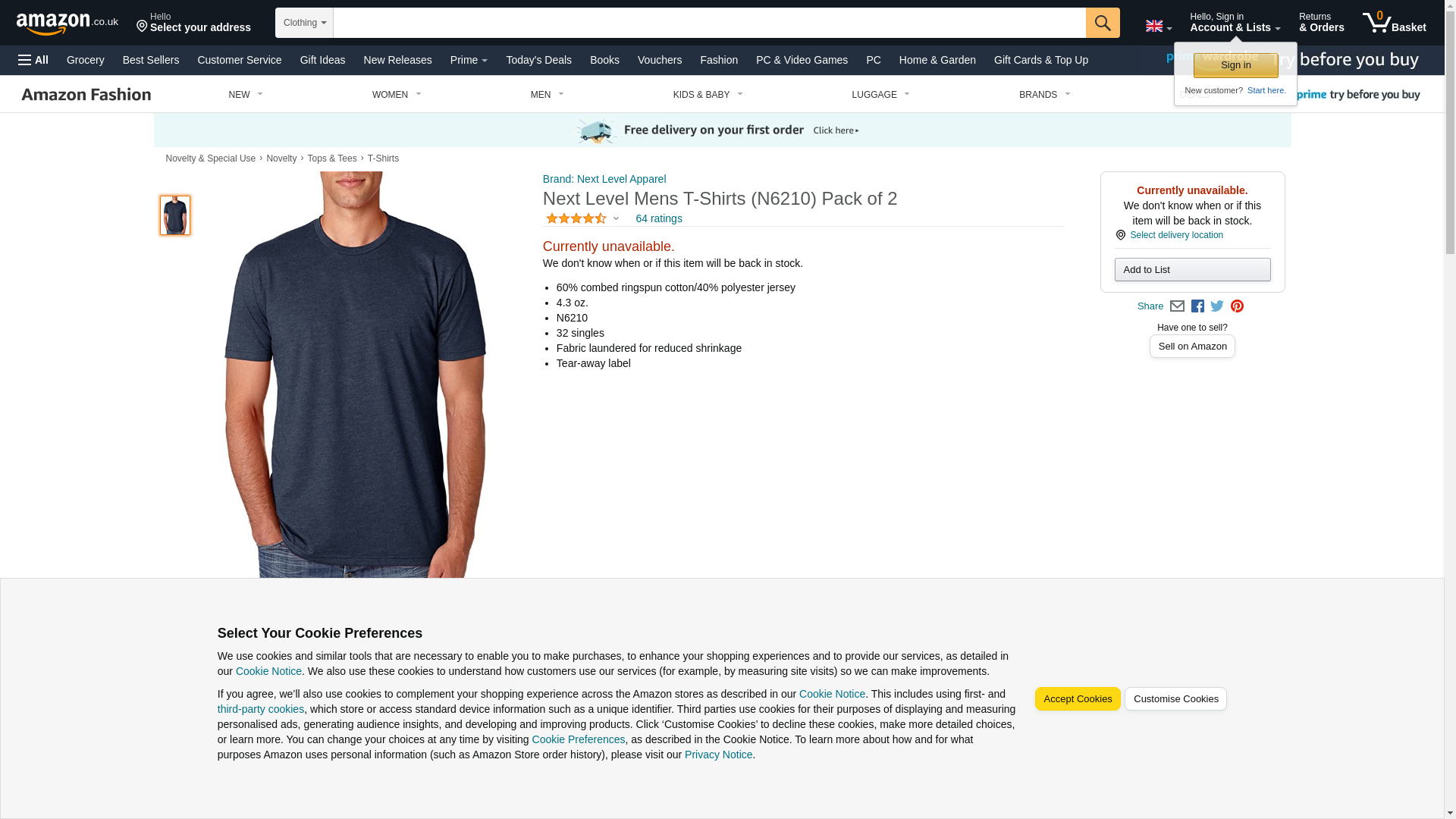The image size is (1456, 819).
Task: Share product via email icon
Action: [x=1177, y=306]
